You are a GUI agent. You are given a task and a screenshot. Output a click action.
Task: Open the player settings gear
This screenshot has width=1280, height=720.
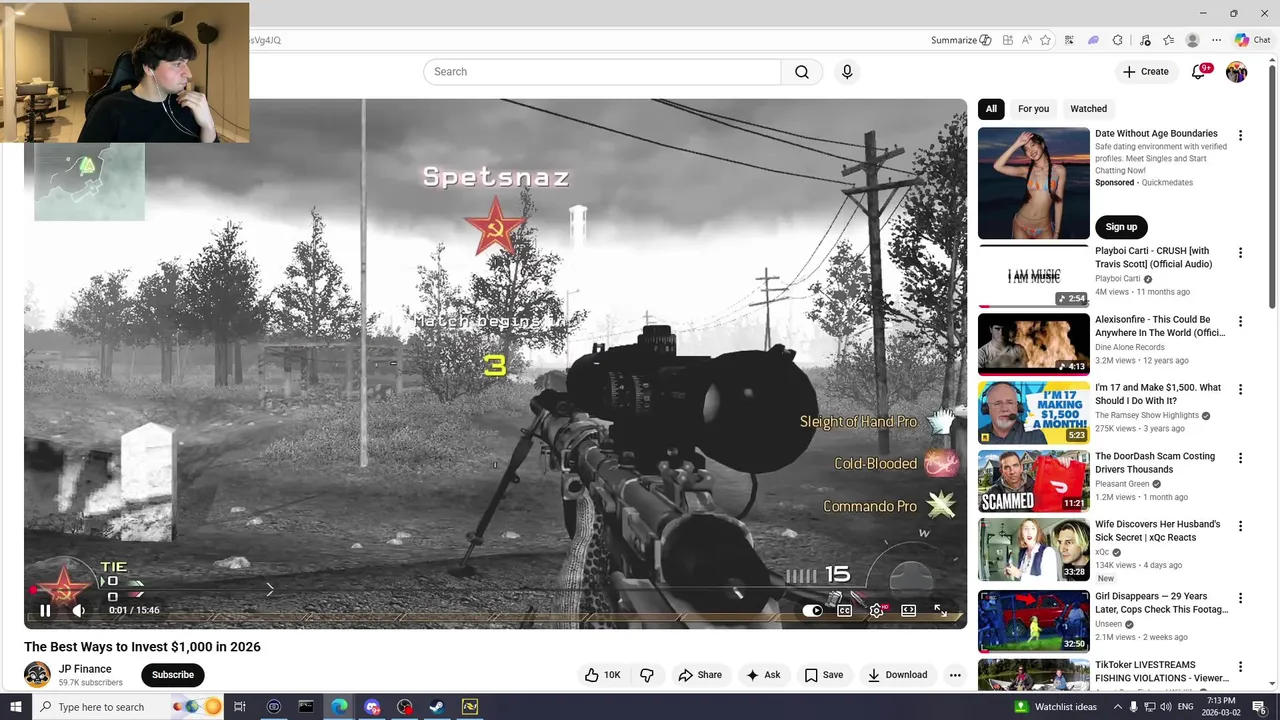[x=877, y=610]
